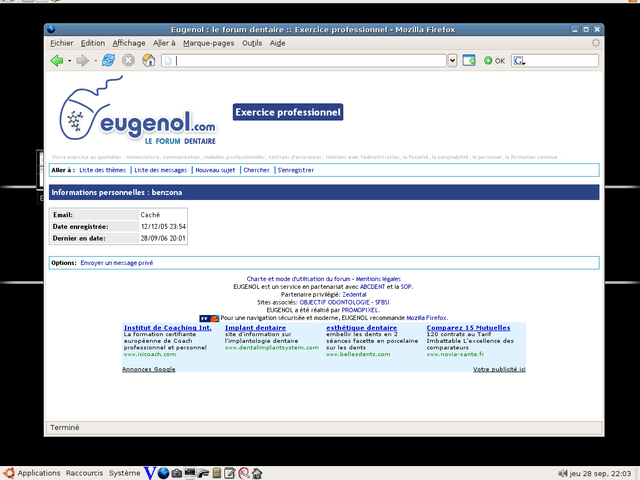
Task: Open the forward button history dropdown arrow
Action: click(96, 61)
